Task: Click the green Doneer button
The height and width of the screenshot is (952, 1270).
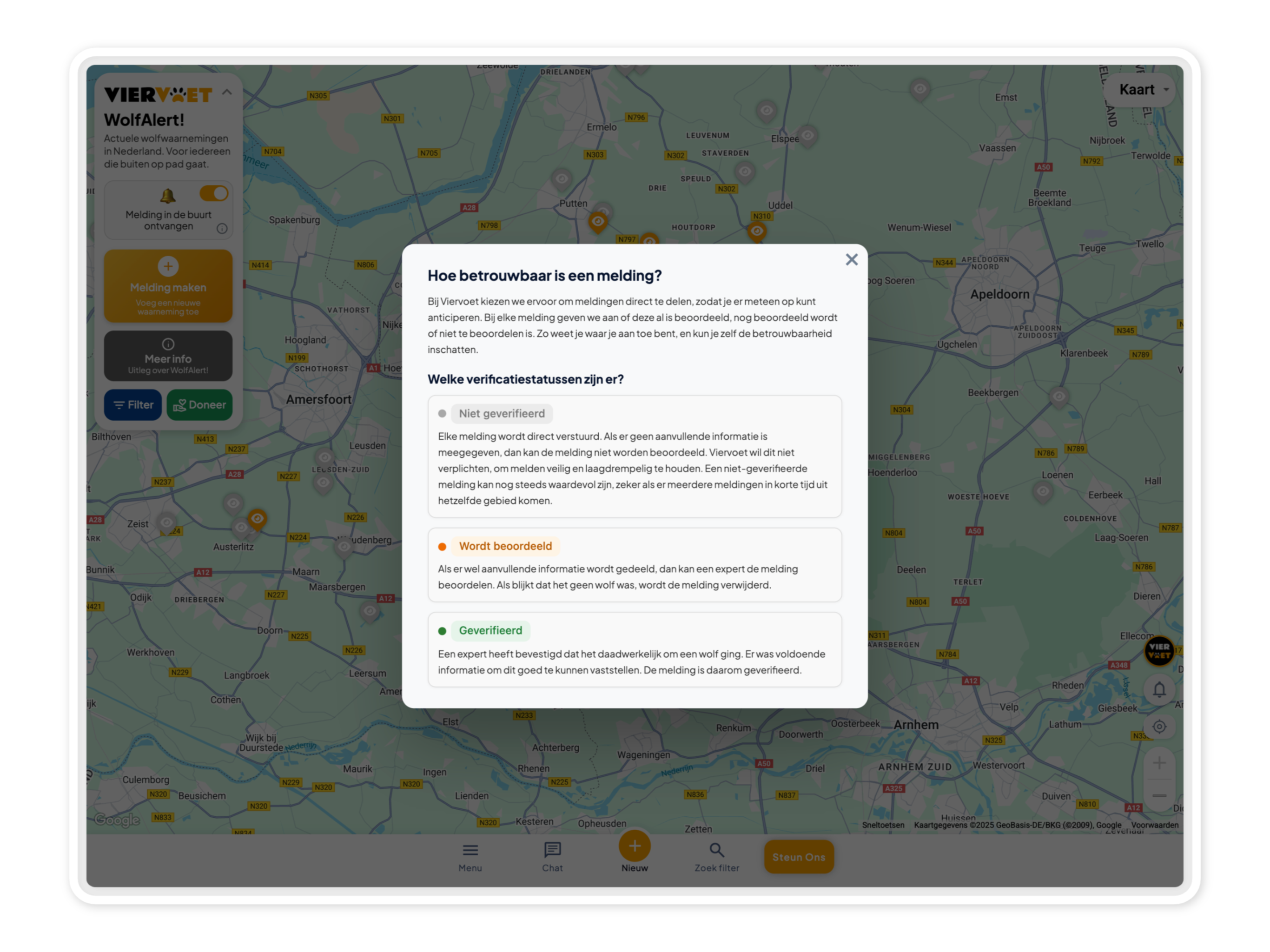Action: tap(200, 405)
